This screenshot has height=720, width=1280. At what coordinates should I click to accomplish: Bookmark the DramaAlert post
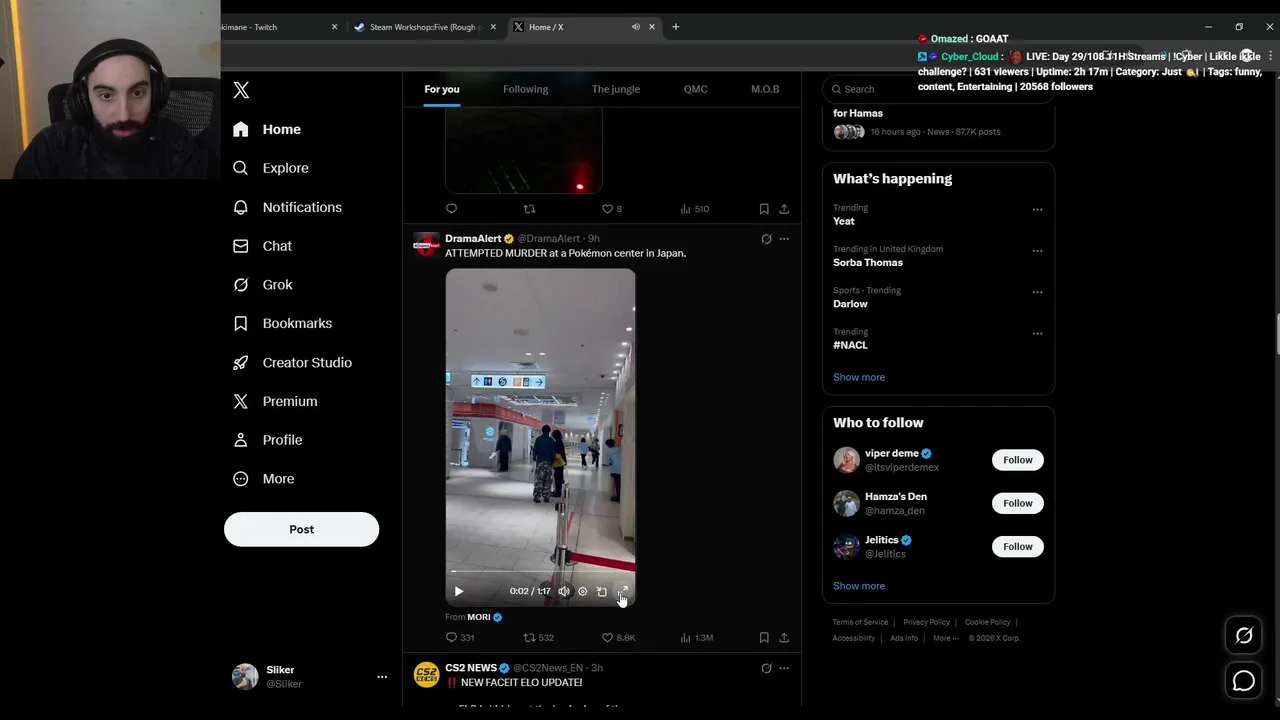click(764, 637)
